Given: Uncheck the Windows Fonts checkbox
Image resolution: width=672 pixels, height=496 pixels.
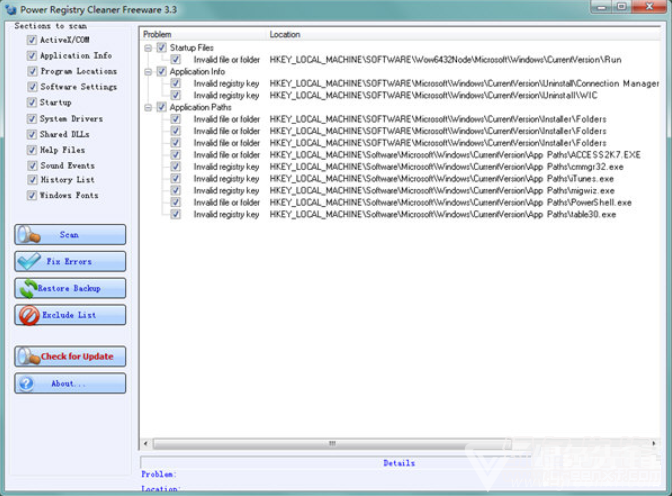Looking at the screenshot, I should (x=32, y=195).
